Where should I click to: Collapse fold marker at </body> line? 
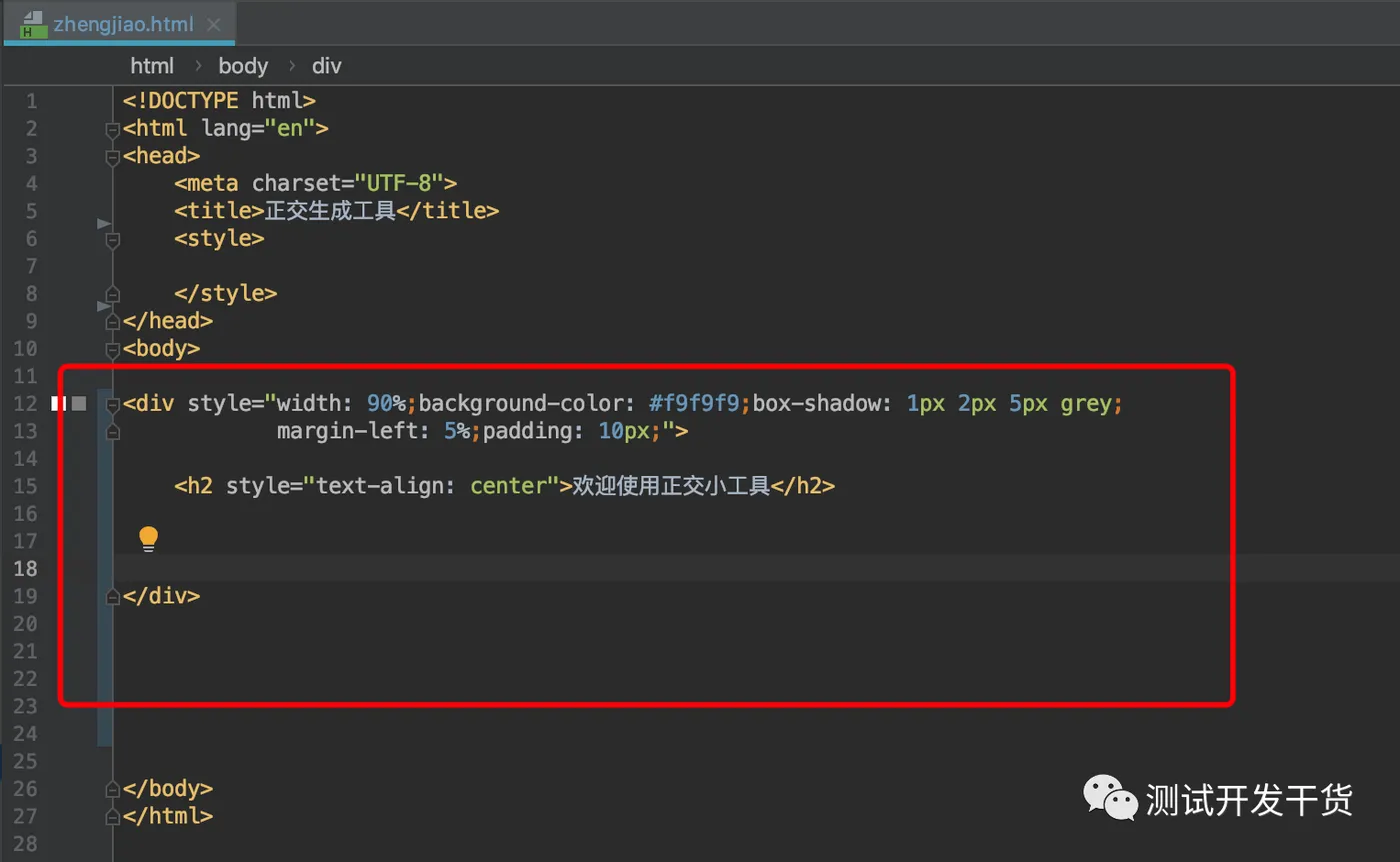point(112,789)
